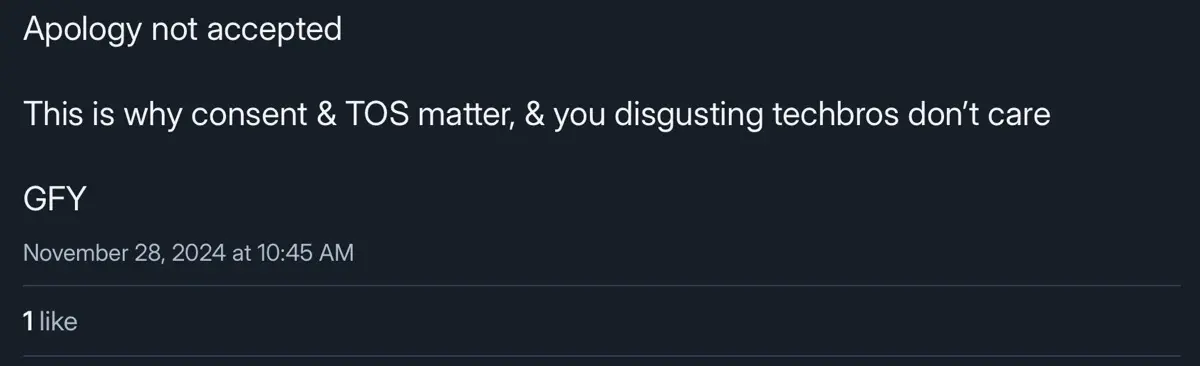Click the sentence about consent & TOS
1200x366 pixels.
click(536, 115)
